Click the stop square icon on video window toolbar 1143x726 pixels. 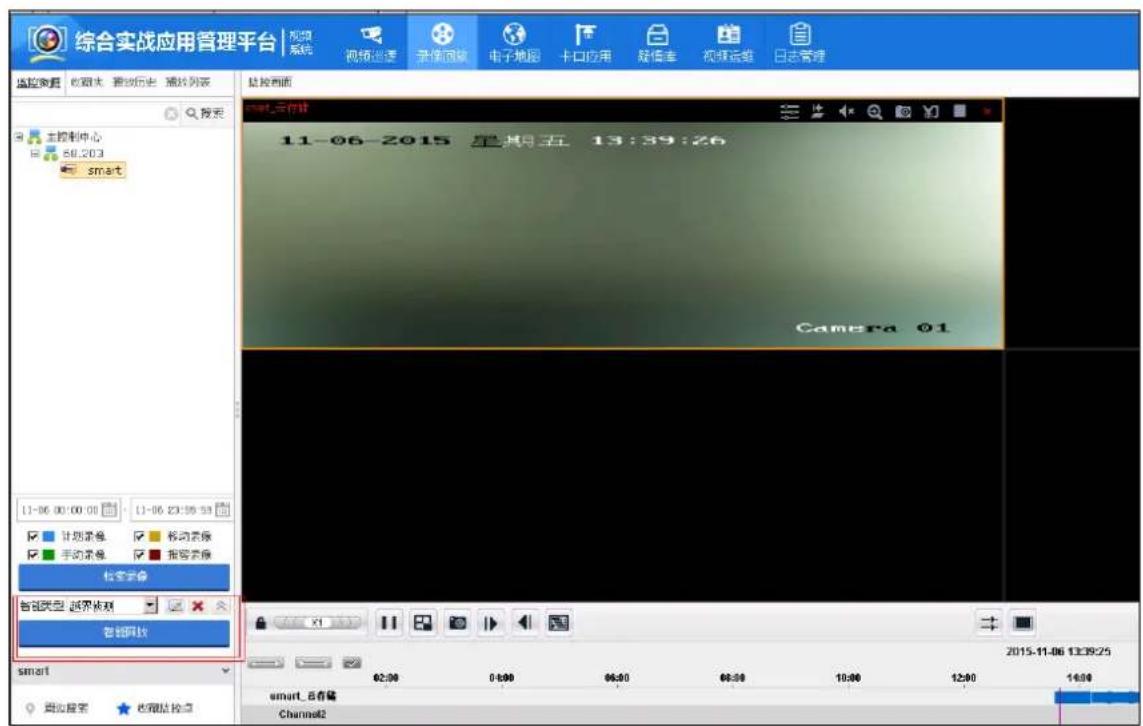tap(960, 111)
